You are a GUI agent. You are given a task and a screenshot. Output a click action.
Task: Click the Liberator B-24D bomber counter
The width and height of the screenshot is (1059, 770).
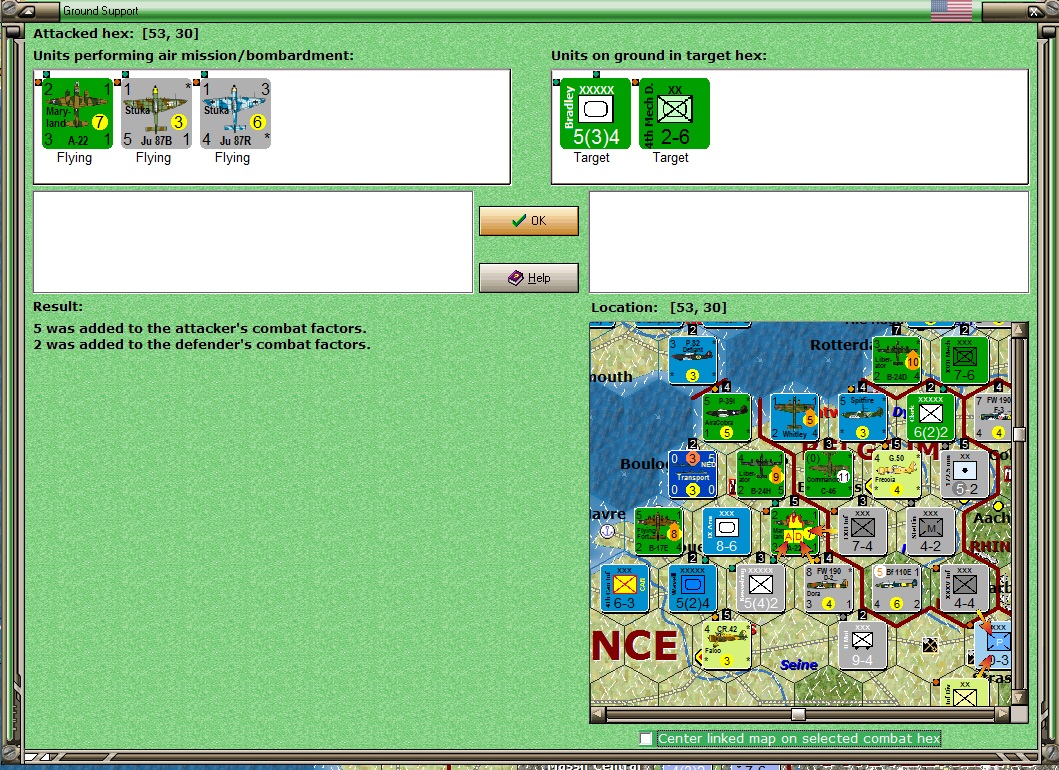click(x=897, y=360)
